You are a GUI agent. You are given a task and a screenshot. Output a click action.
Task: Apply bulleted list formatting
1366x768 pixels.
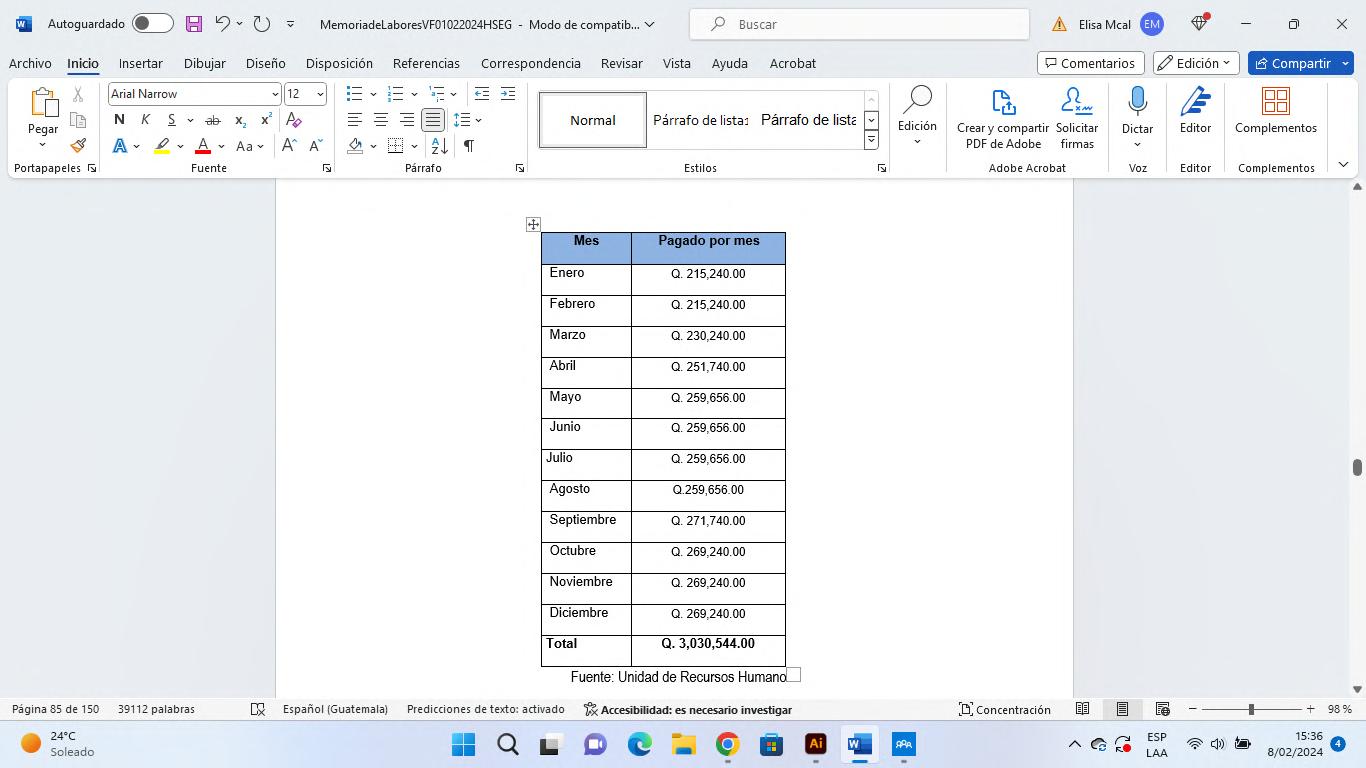pos(354,94)
